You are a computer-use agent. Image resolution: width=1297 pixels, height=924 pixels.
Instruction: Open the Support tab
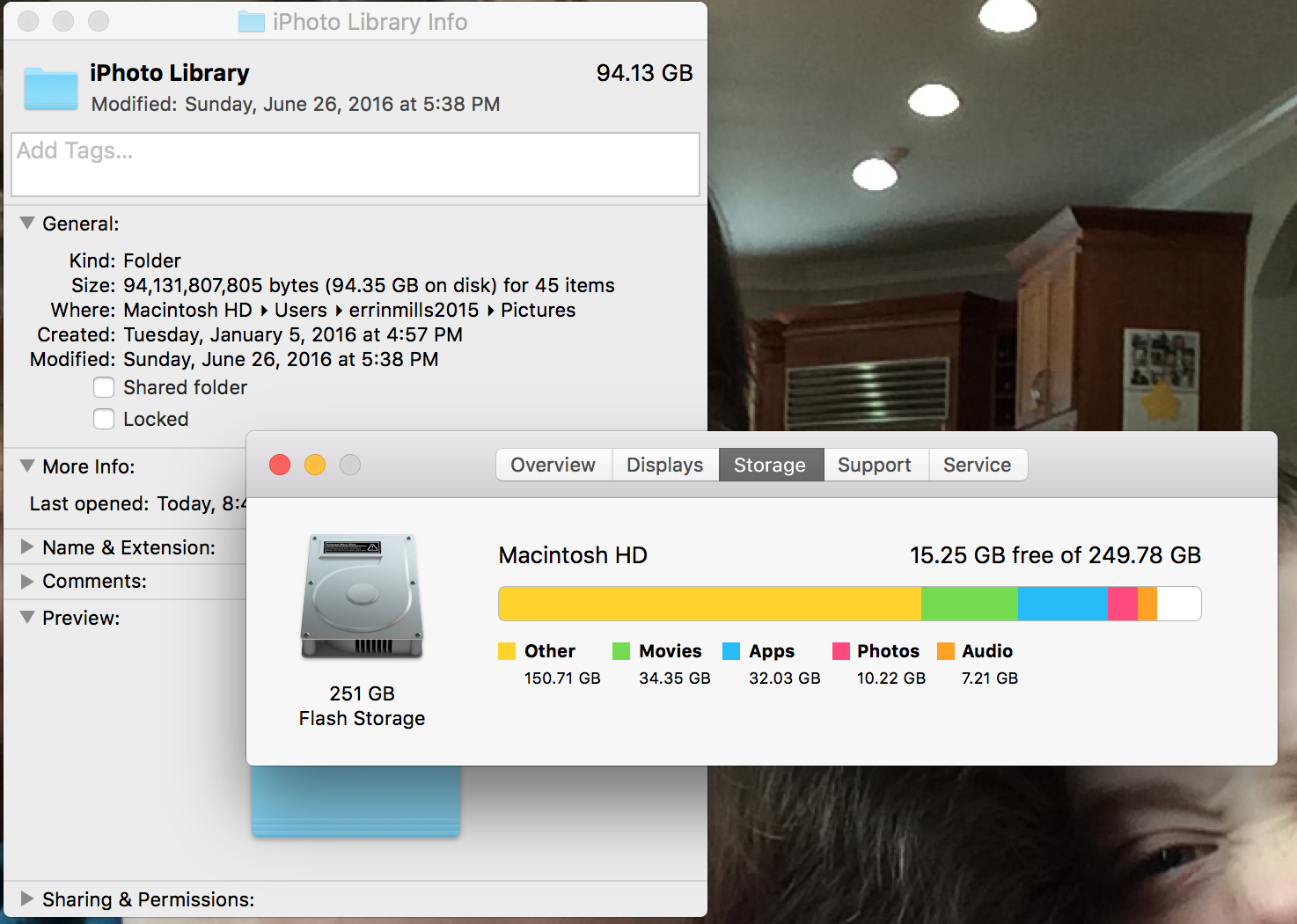pyautogui.click(x=875, y=465)
